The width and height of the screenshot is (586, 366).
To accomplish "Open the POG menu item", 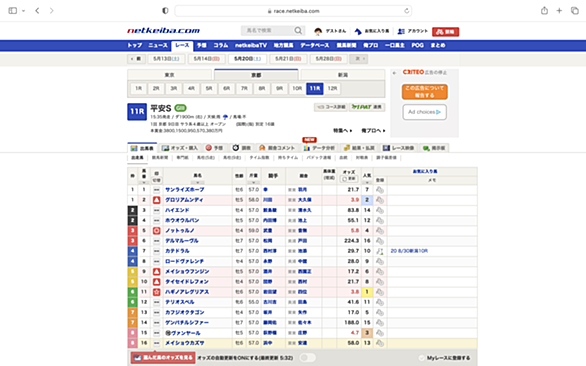I will (x=417, y=45).
